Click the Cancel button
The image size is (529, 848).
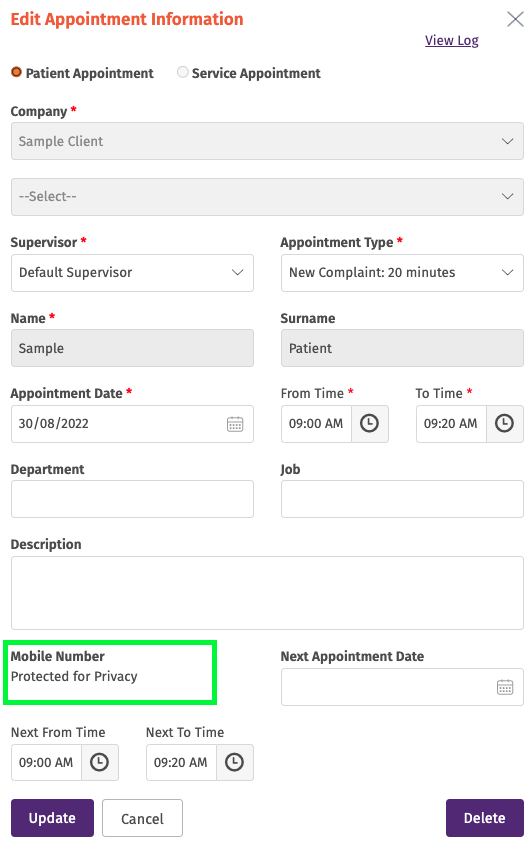coord(142,818)
